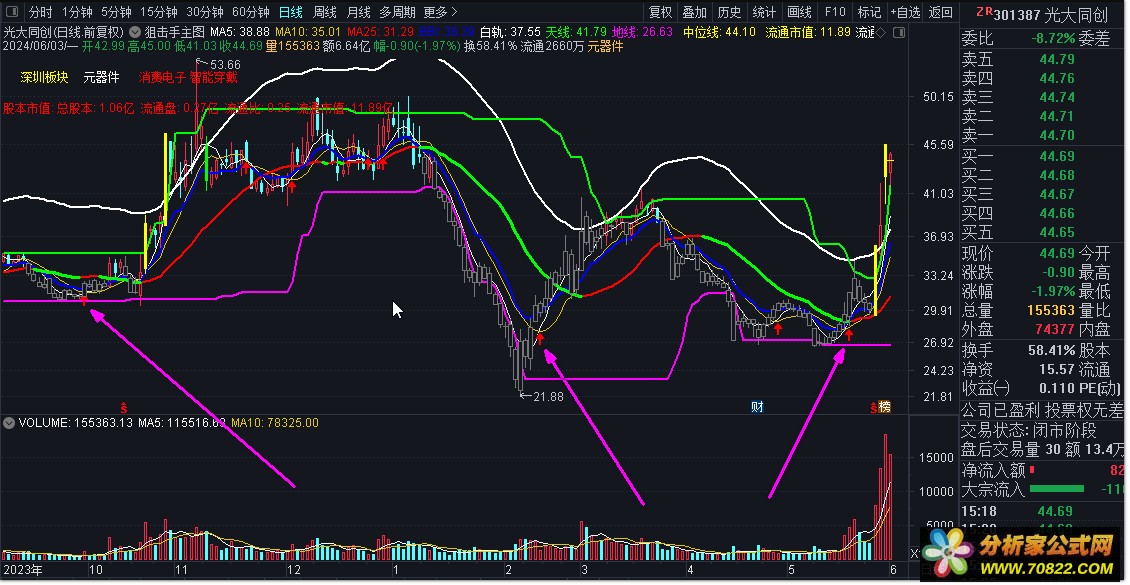1130x585 pixels.
Task: Open the 历史 history button
Action: coord(729,12)
